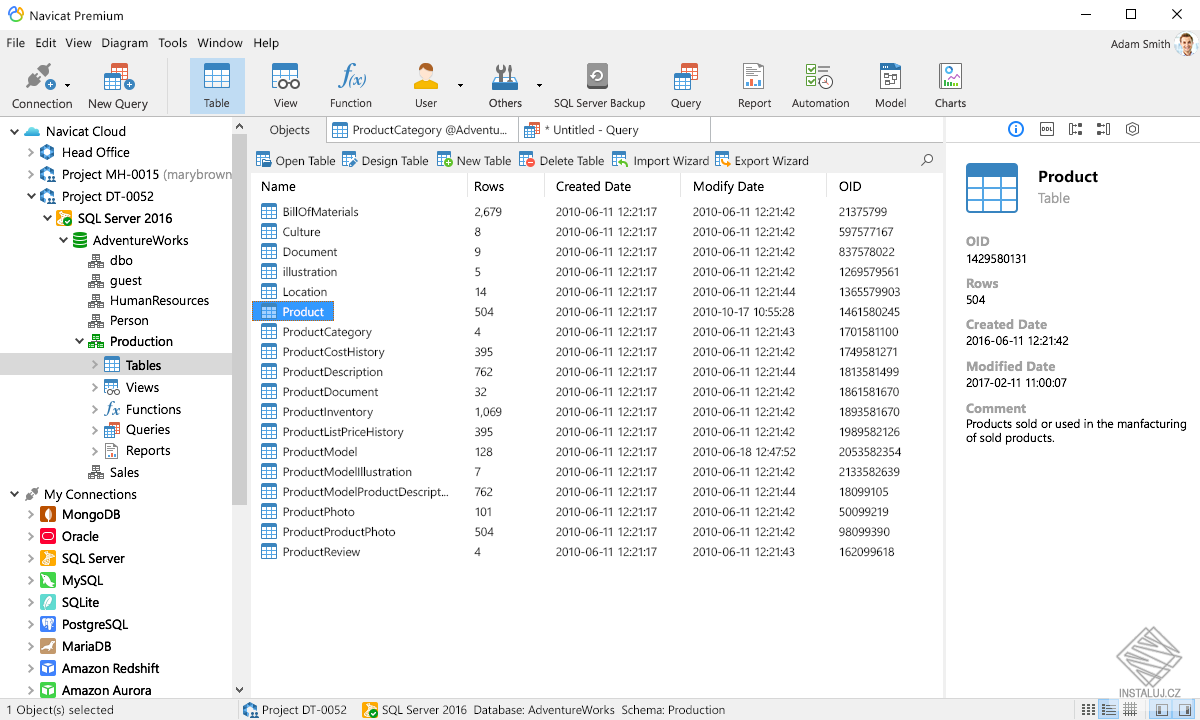Click the hexagon icon in the info panel

[1132, 129]
